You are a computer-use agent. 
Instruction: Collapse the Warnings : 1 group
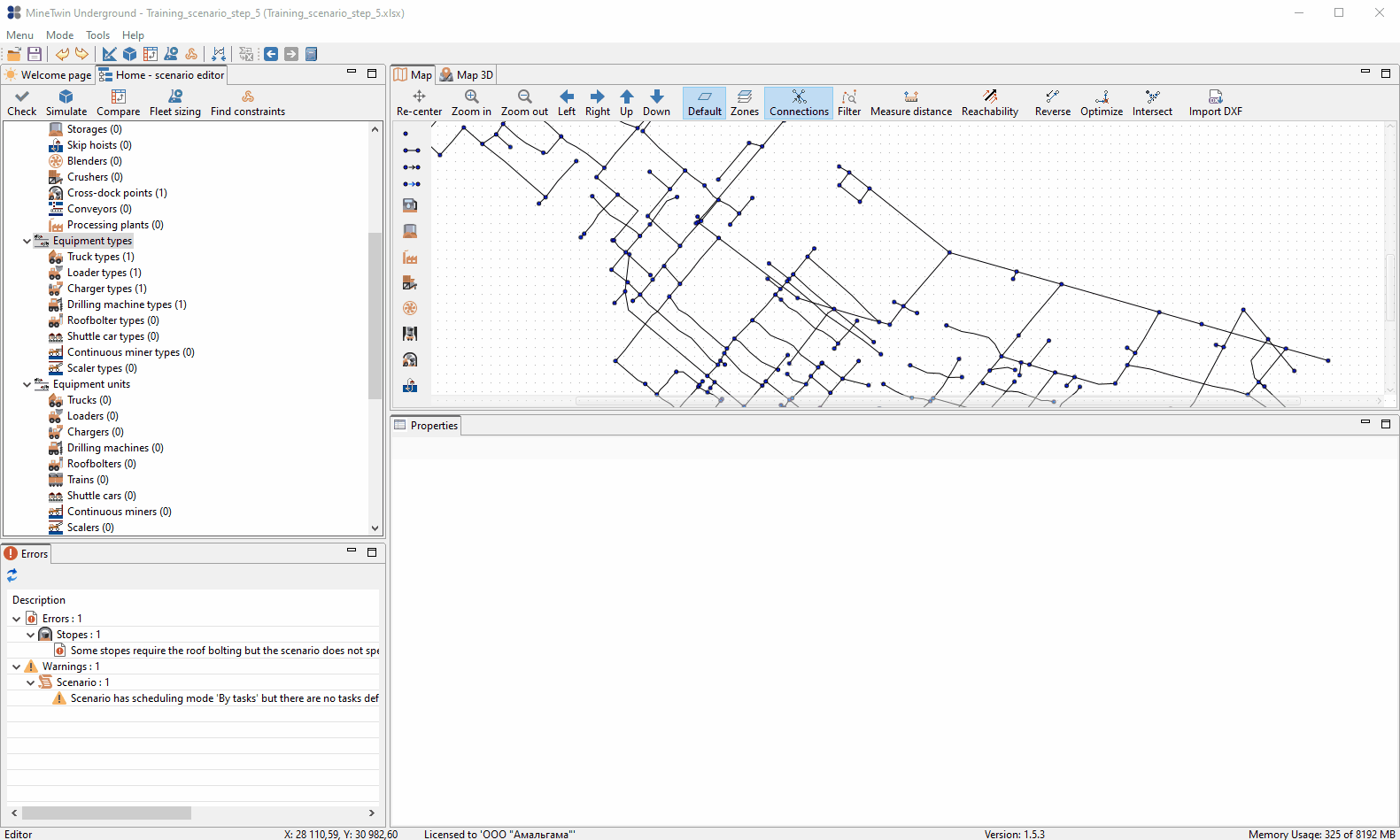pyautogui.click(x=17, y=667)
